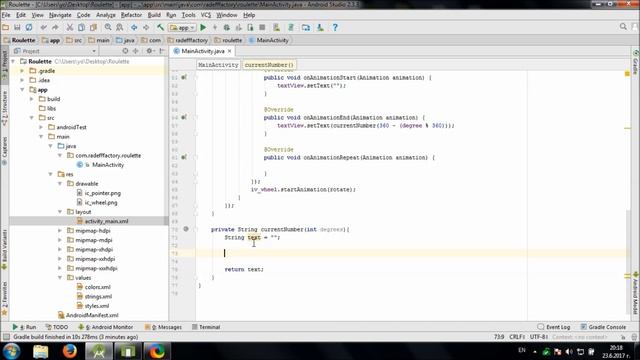Click the Debug app bug icon
The width and height of the screenshot is (640, 360).
pos(227,27)
